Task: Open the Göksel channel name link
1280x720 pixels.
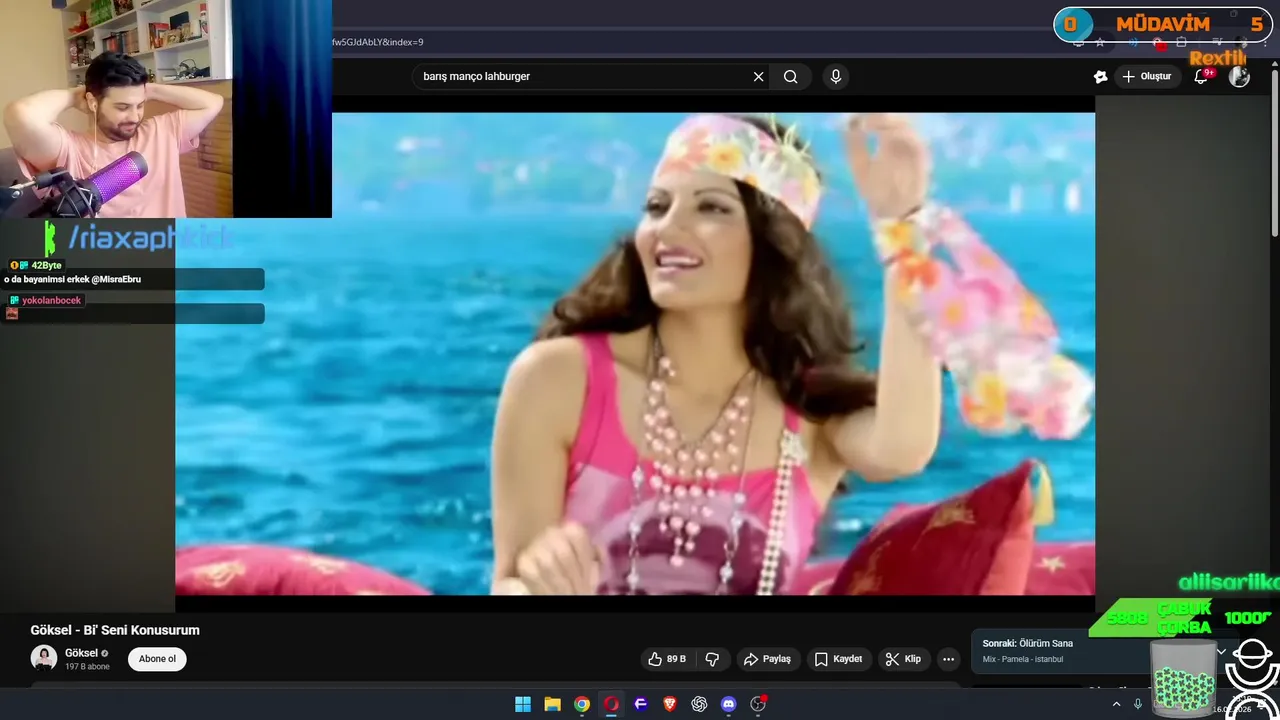Action: [81, 653]
